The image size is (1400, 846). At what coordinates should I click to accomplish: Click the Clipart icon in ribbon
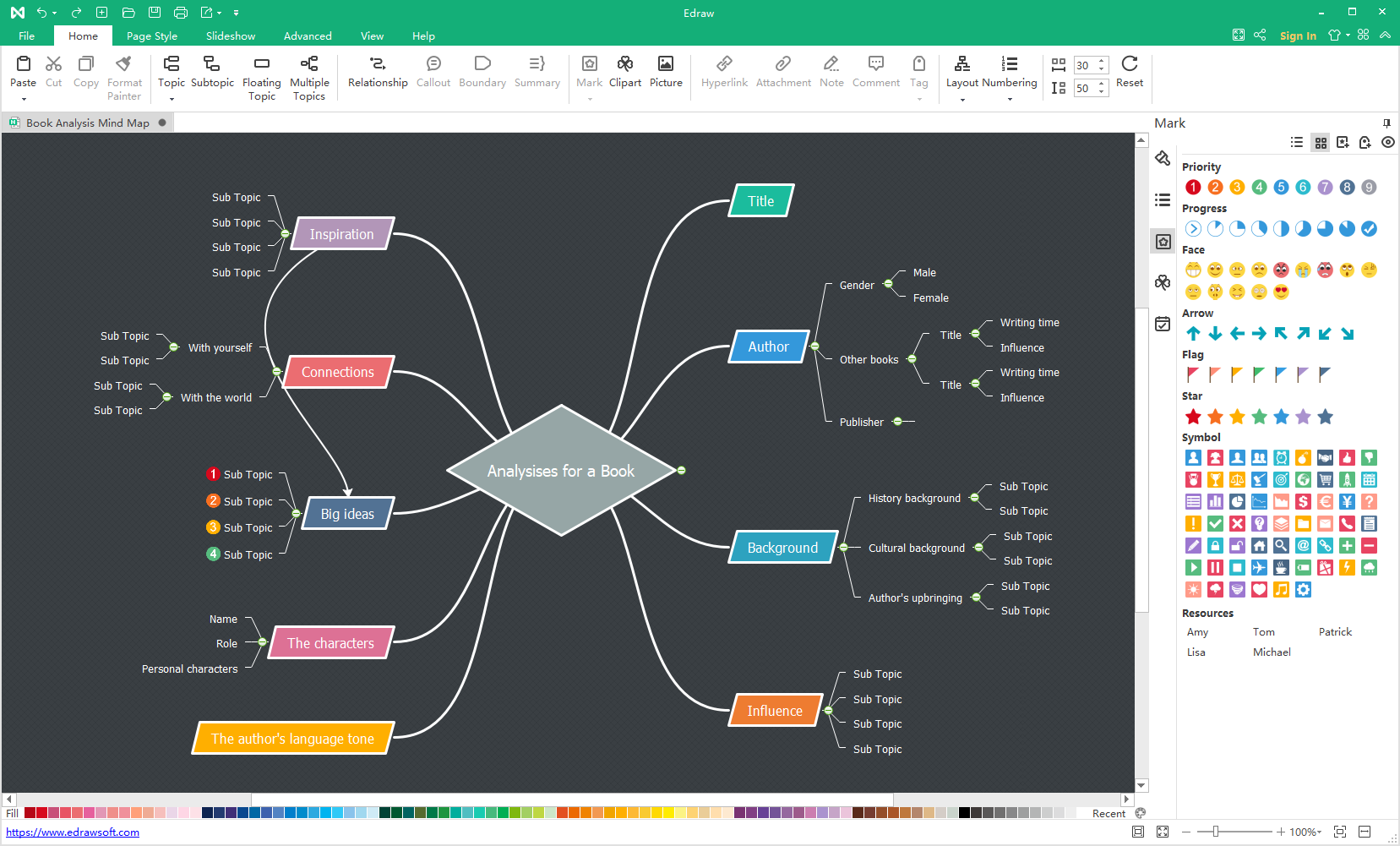point(624,64)
